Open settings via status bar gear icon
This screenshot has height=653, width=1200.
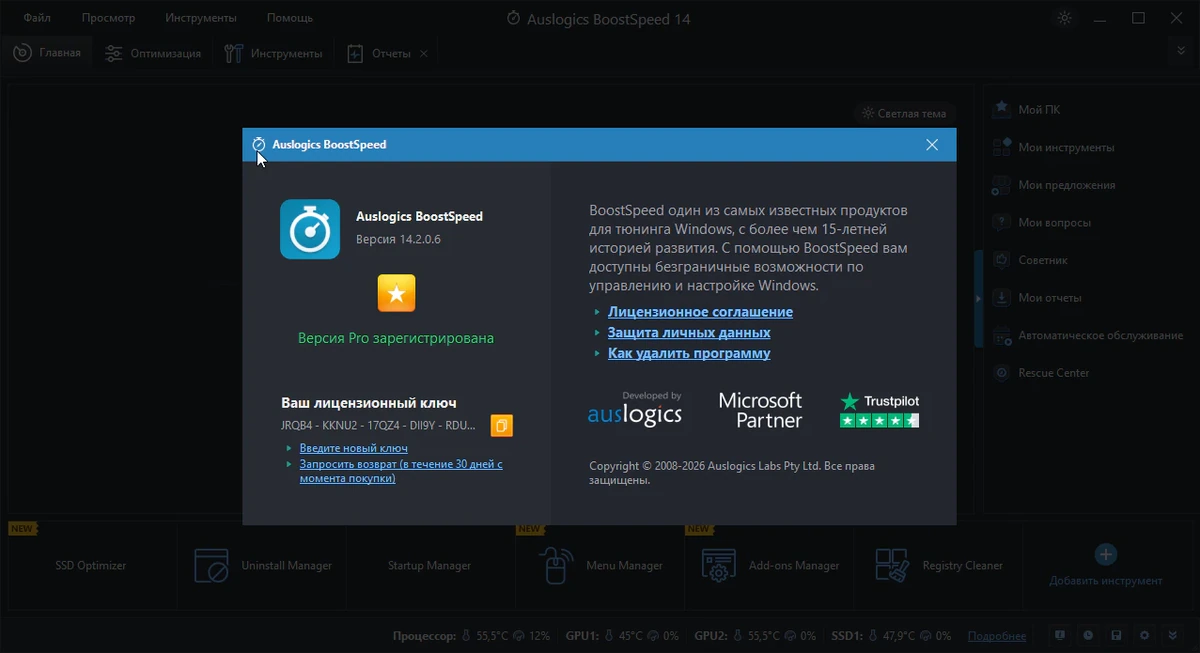pyautogui.click(x=1145, y=635)
